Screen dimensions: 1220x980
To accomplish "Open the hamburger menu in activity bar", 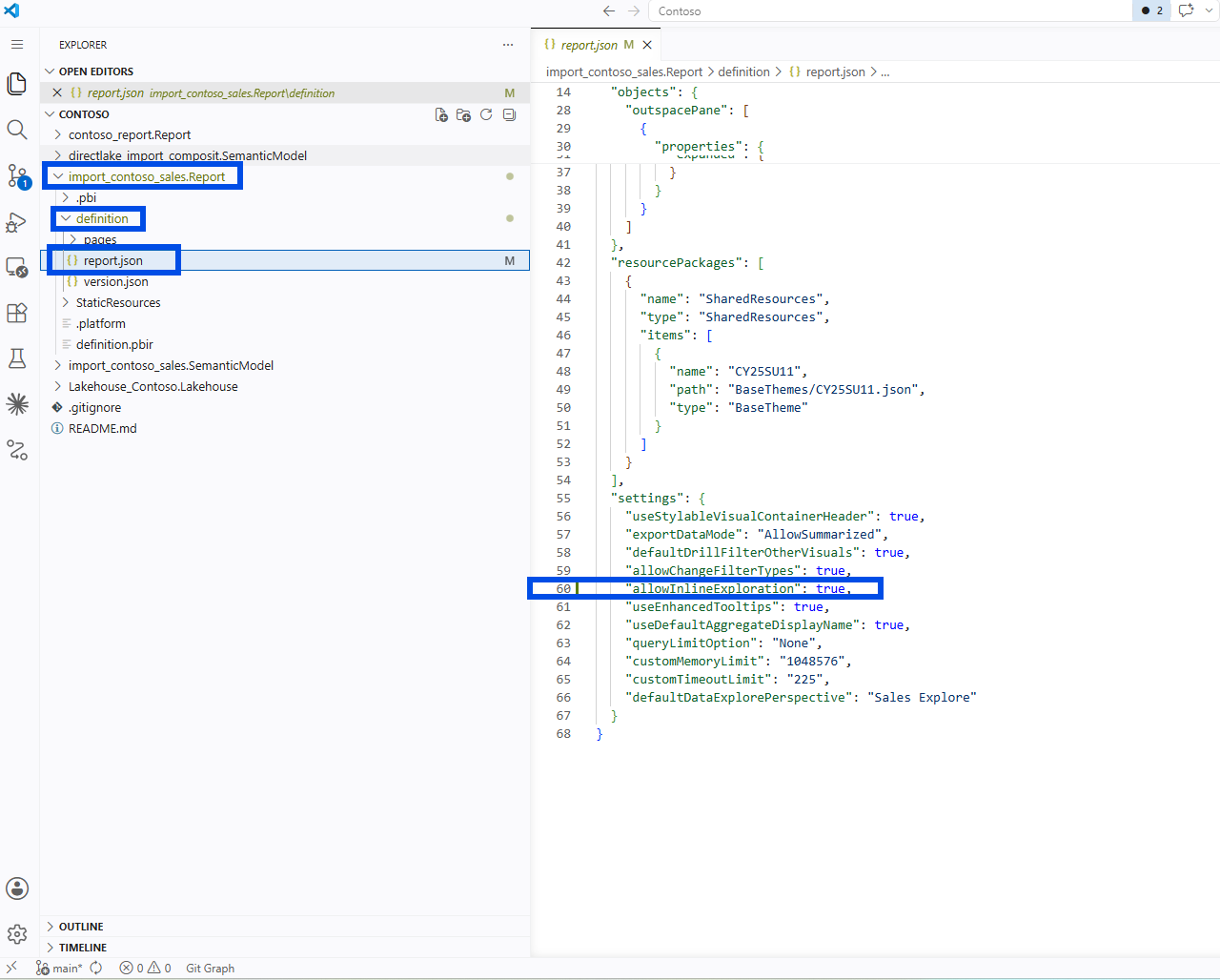I will [x=17, y=45].
